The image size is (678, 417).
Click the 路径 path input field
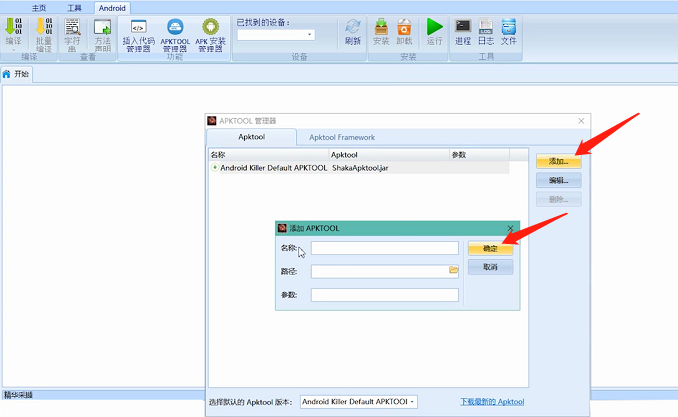[385, 271]
